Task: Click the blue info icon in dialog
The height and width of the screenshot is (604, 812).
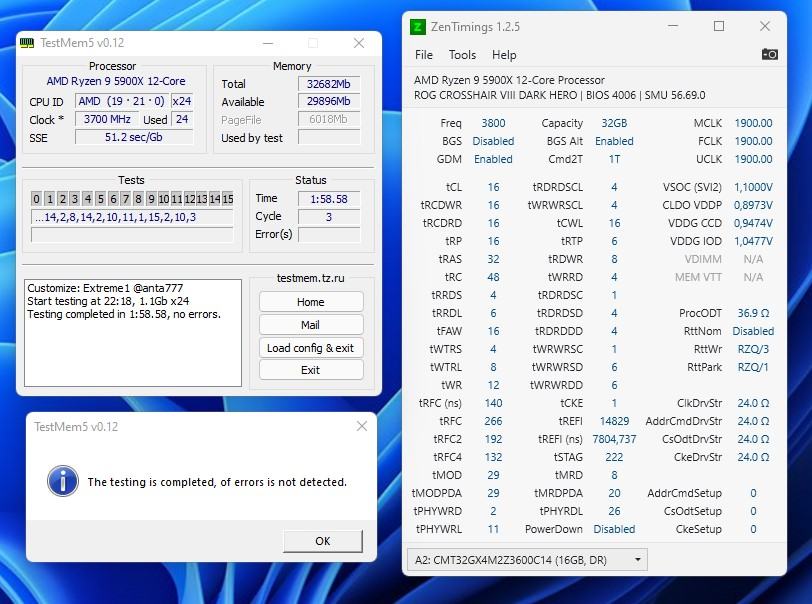Action: pos(63,481)
